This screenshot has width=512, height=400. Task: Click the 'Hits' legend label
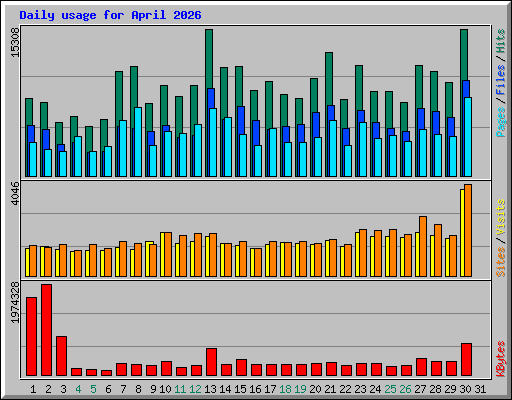[501, 41]
